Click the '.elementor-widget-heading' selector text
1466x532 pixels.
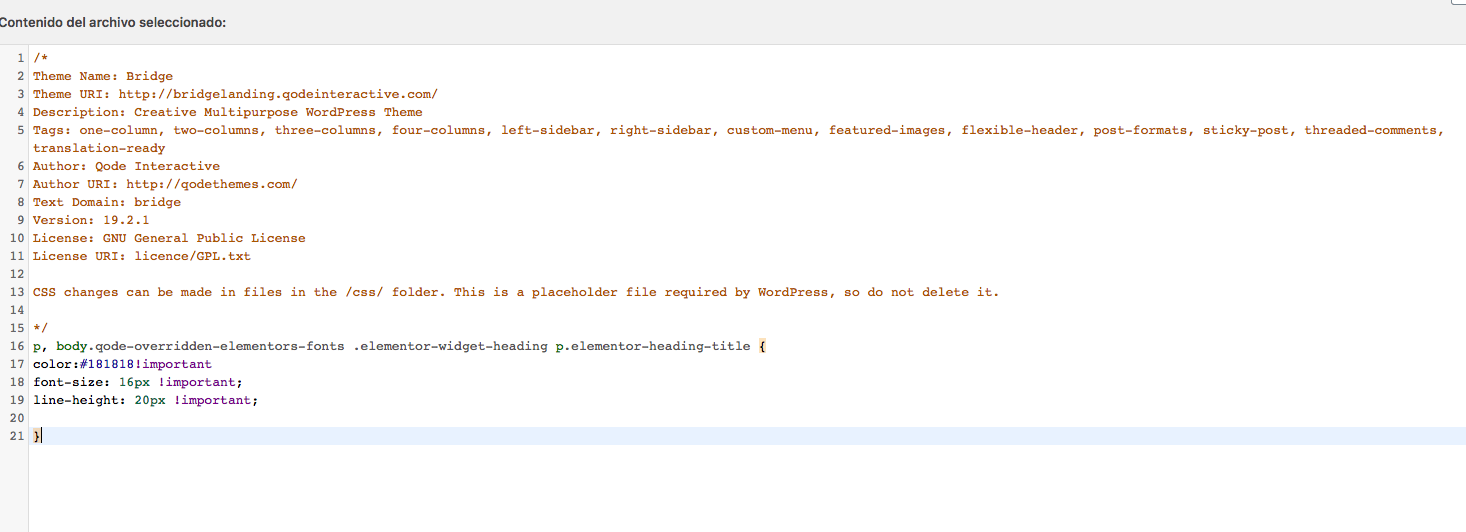450,346
